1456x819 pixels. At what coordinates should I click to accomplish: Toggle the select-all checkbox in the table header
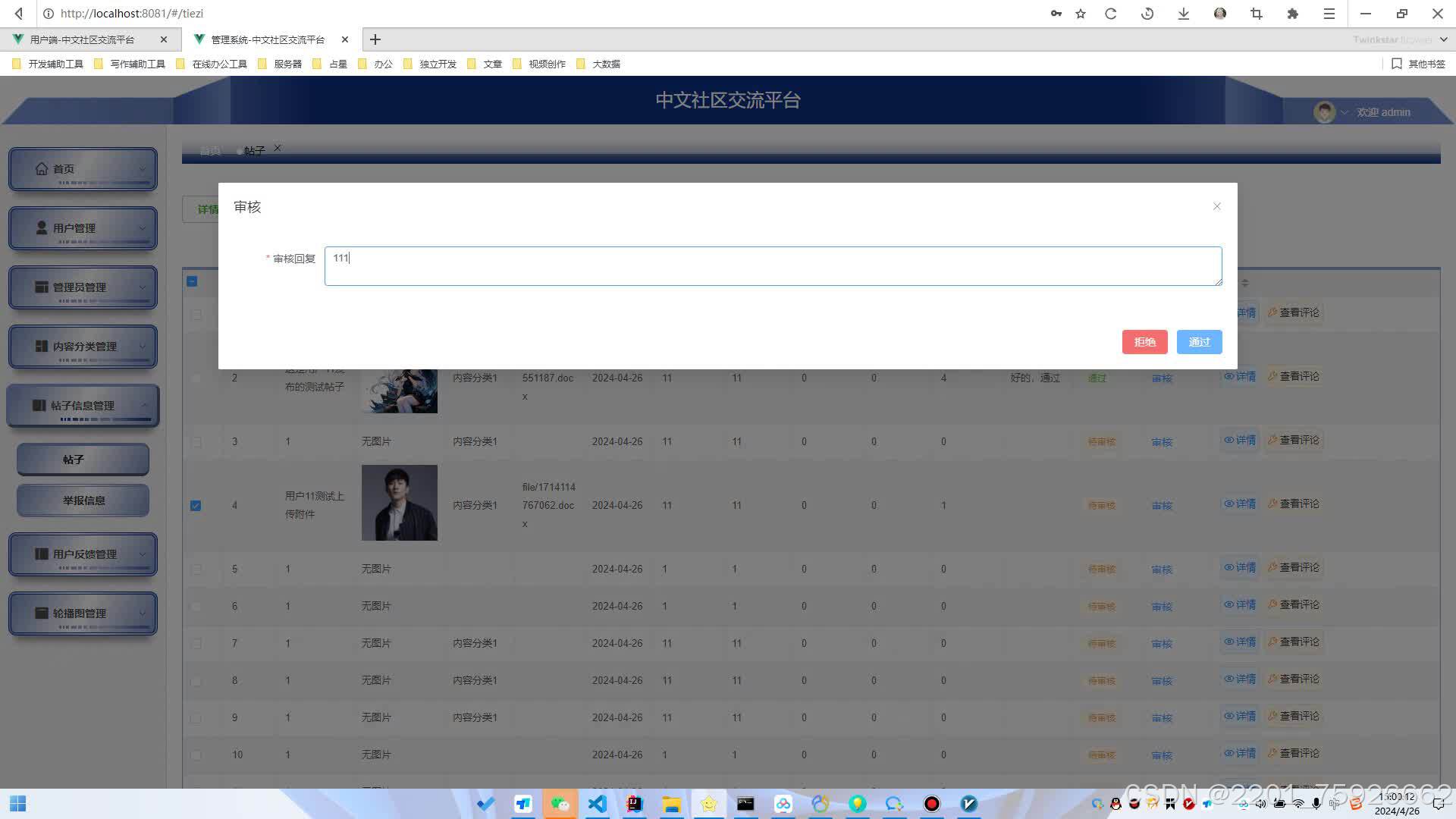[192, 281]
